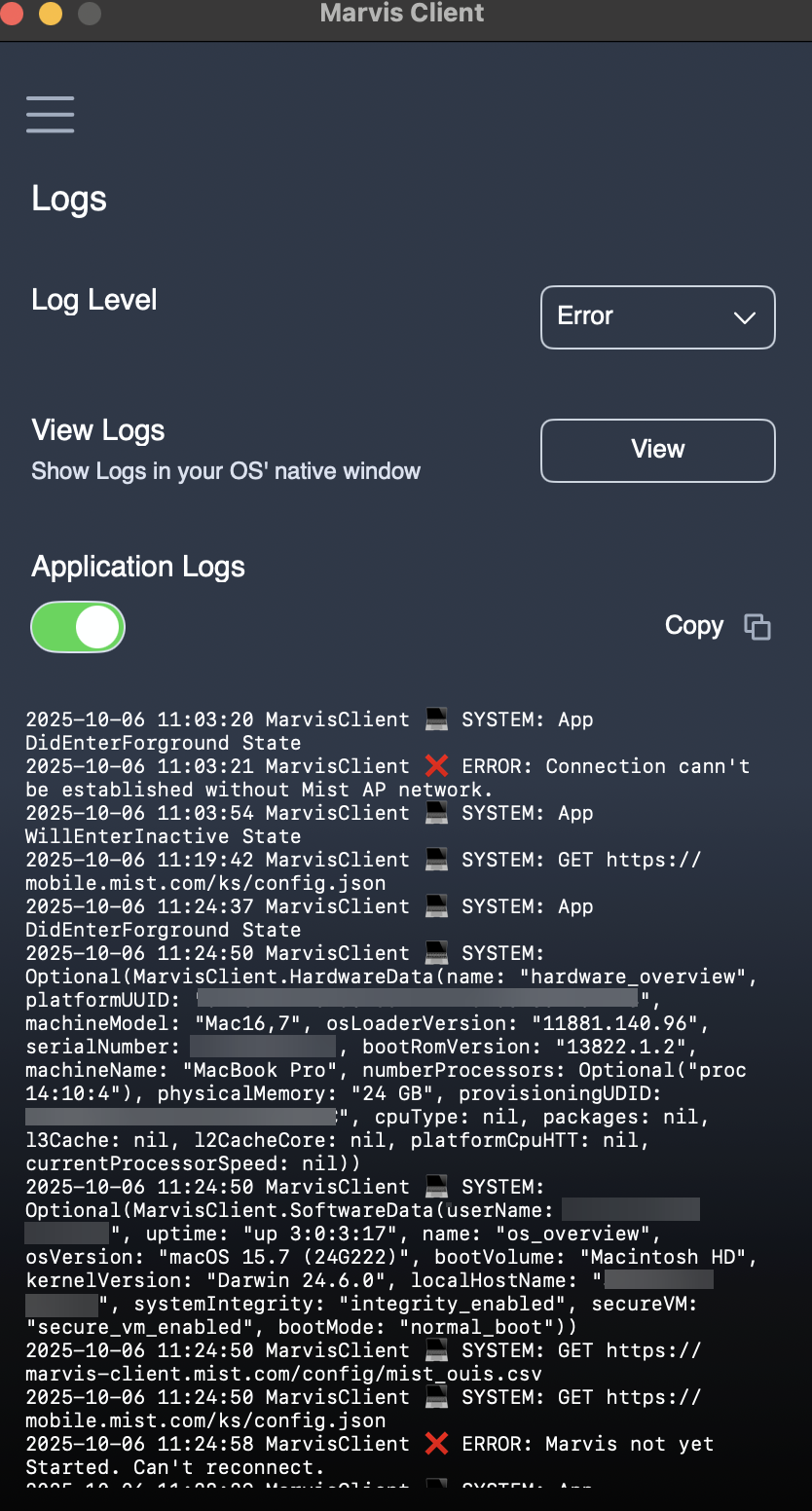The image size is (812, 1511).
Task: Click the View Logs label
Action: pos(98,430)
